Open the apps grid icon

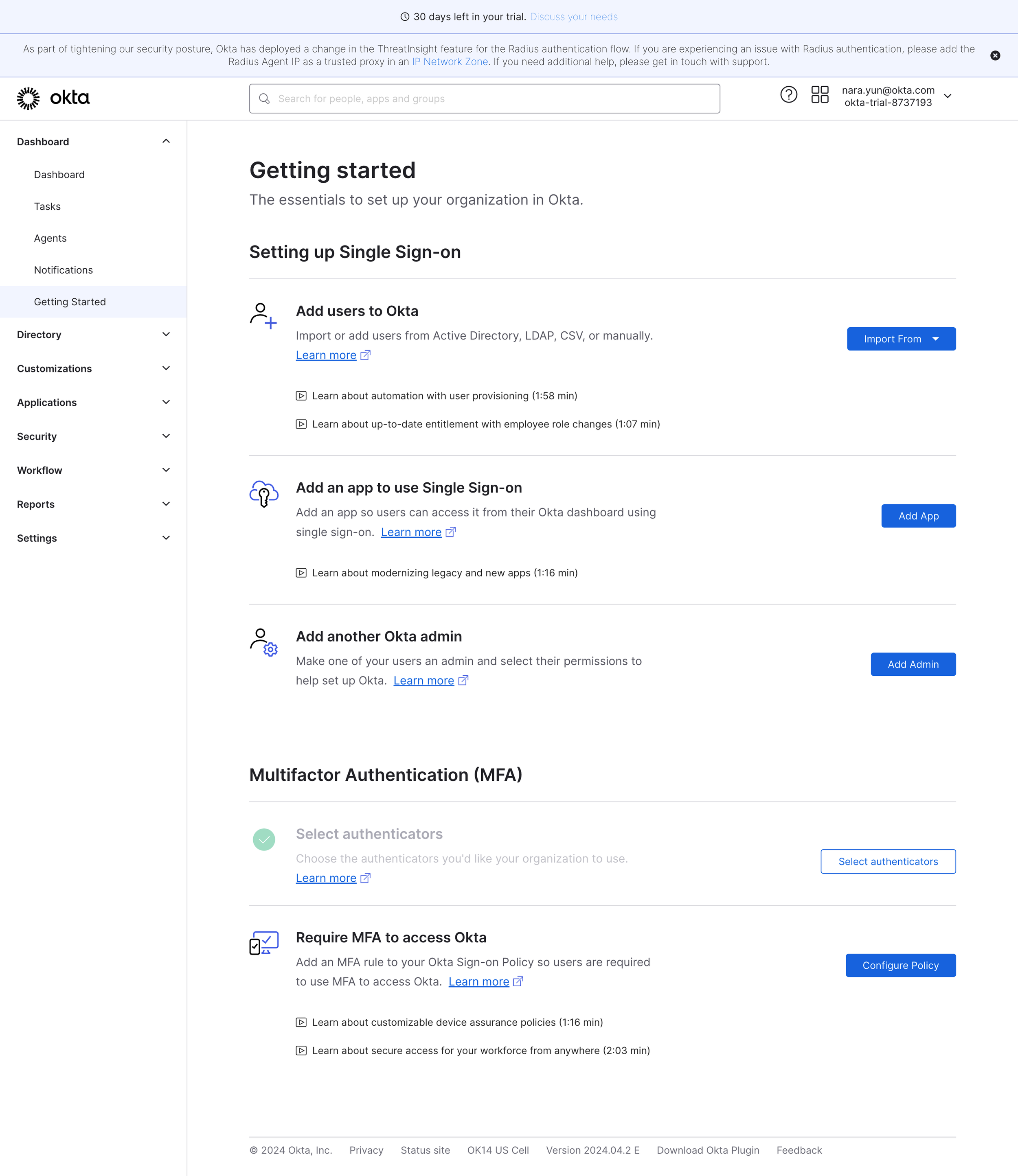(819, 95)
